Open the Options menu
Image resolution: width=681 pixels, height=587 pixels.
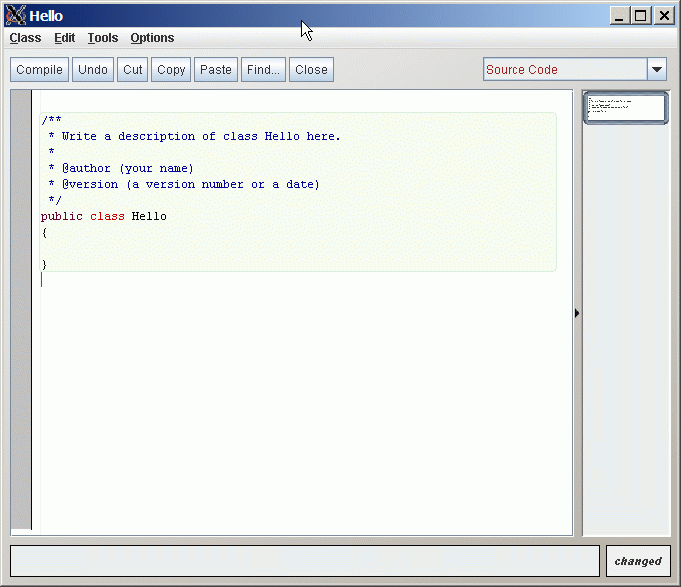coord(152,38)
